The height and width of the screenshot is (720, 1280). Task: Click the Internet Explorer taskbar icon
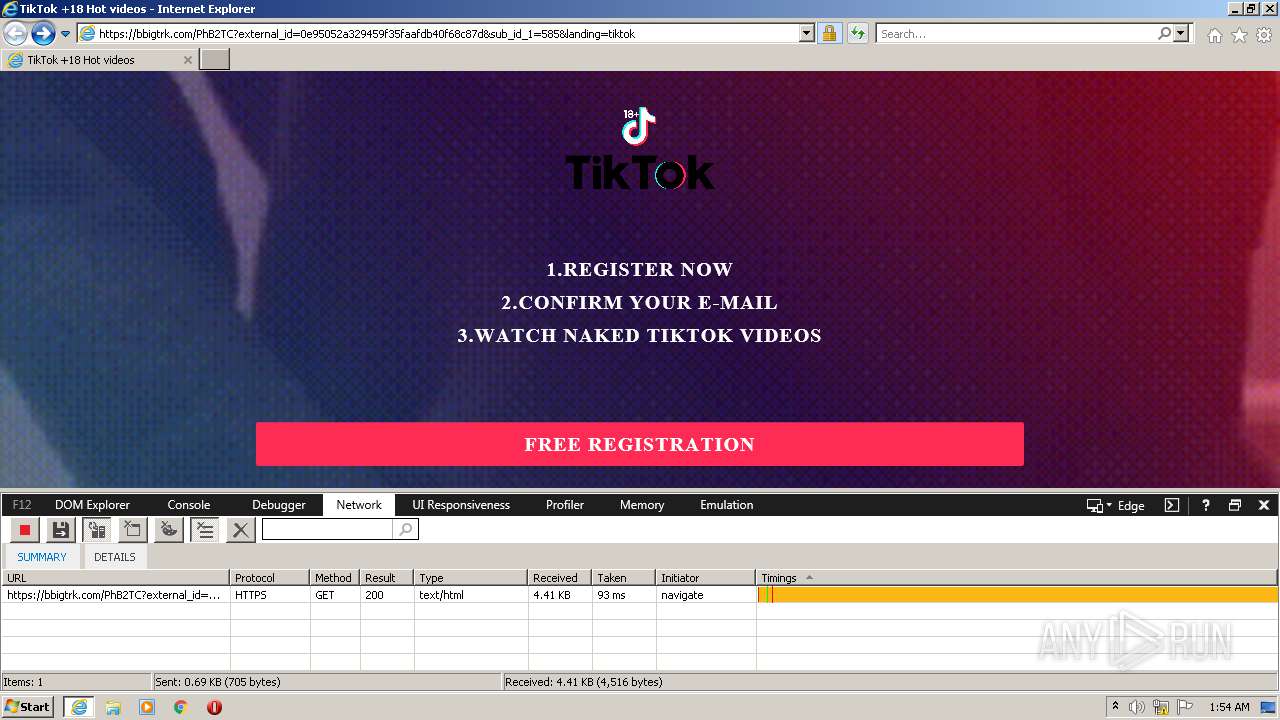[79, 707]
